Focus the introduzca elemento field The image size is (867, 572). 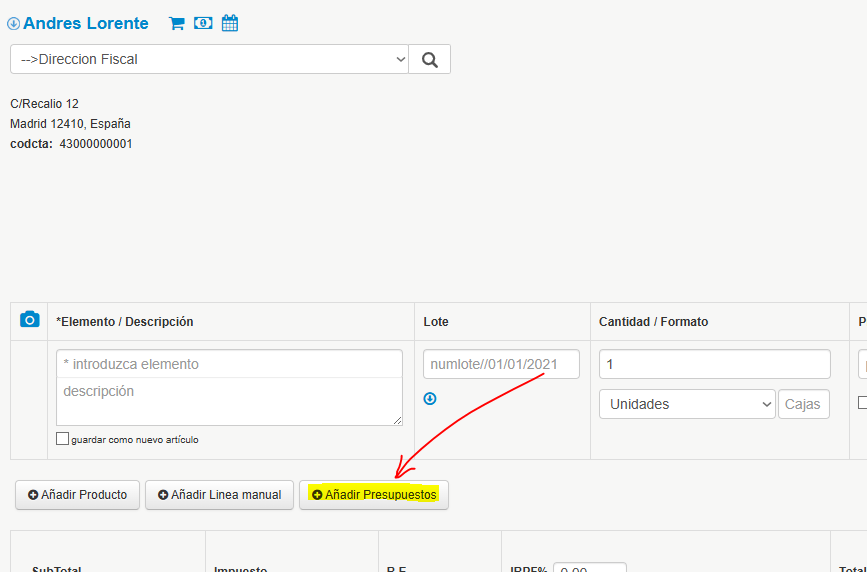coord(229,364)
